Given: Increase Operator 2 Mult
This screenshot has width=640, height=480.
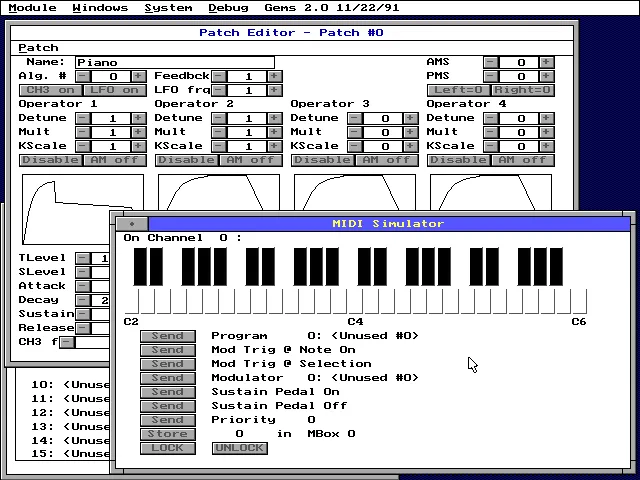Looking at the screenshot, I should click(274, 132).
